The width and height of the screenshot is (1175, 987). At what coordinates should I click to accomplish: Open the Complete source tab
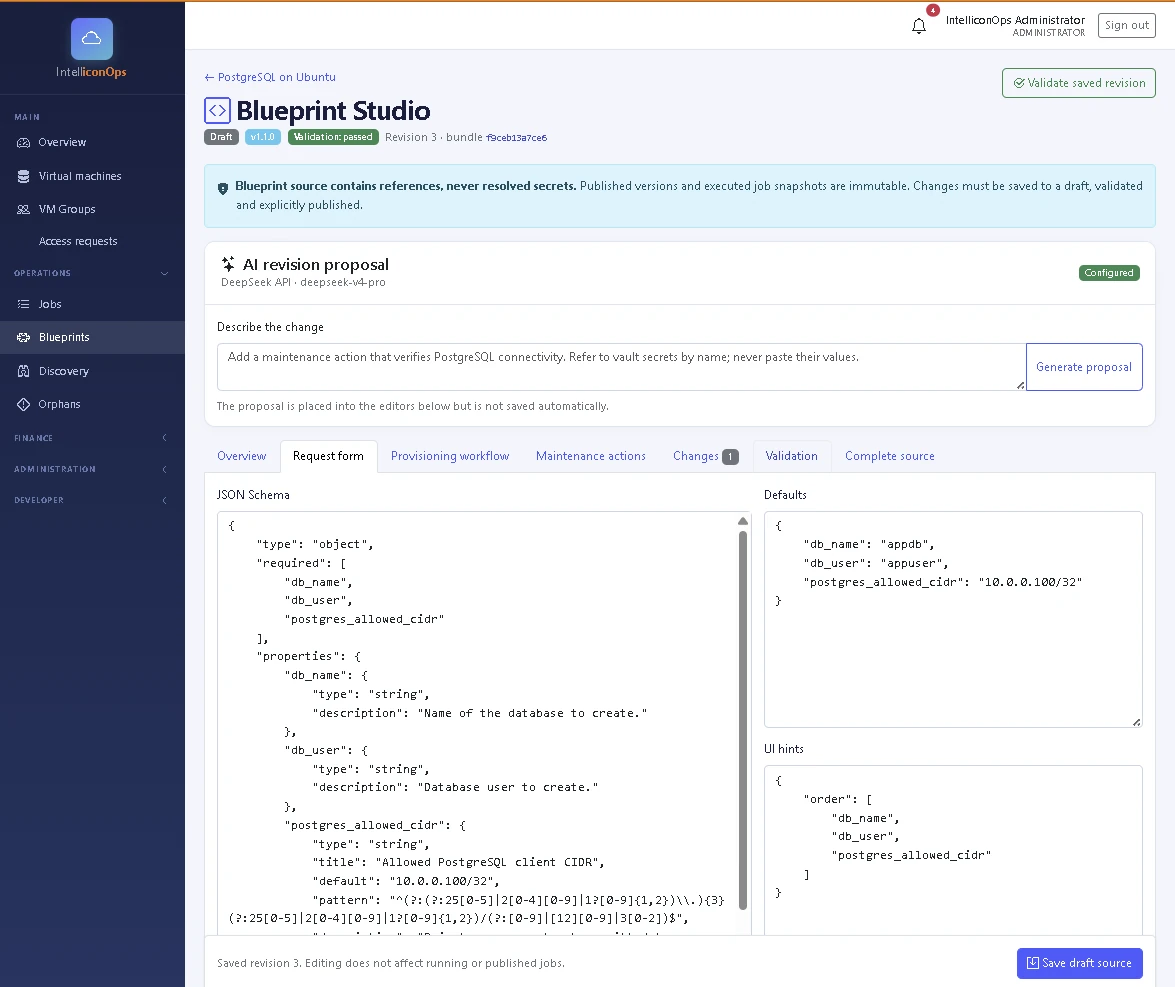889,456
